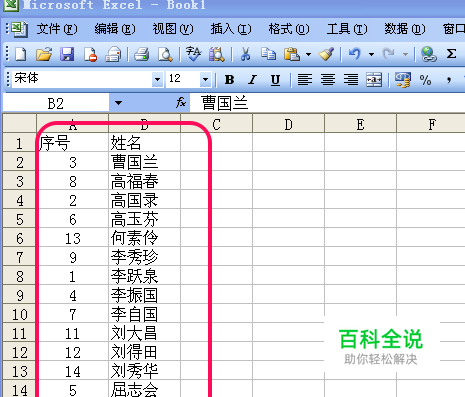
Task: Paste with the clipboard icon
Action: click(x=292, y=54)
